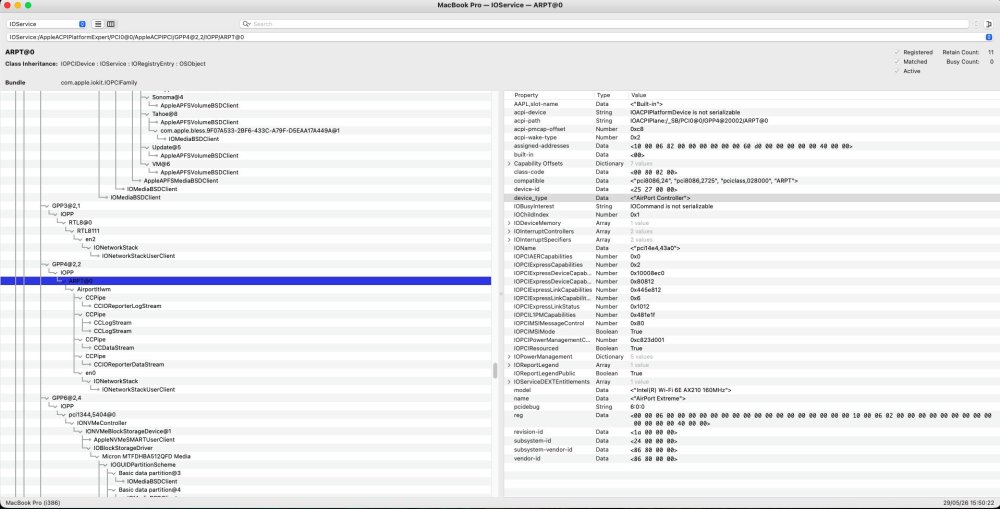Expand the IOPowerManagement dictionary

(509, 357)
